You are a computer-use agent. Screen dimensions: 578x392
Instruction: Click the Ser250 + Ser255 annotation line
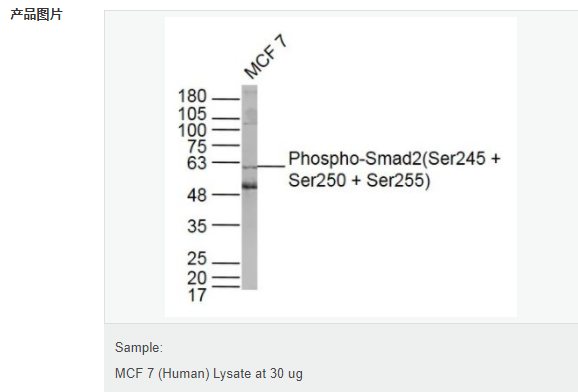[359, 181]
